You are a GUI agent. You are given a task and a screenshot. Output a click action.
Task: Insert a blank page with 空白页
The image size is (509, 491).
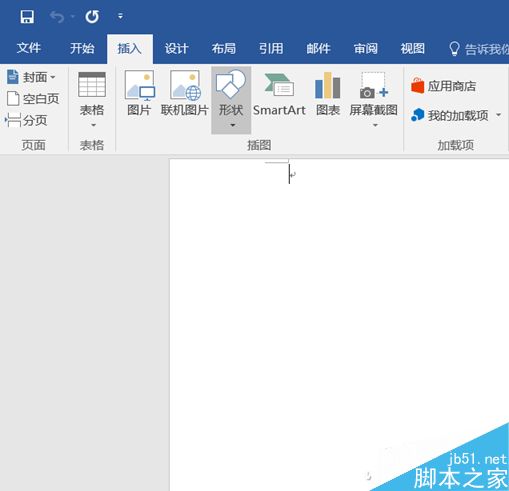[33, 99]
